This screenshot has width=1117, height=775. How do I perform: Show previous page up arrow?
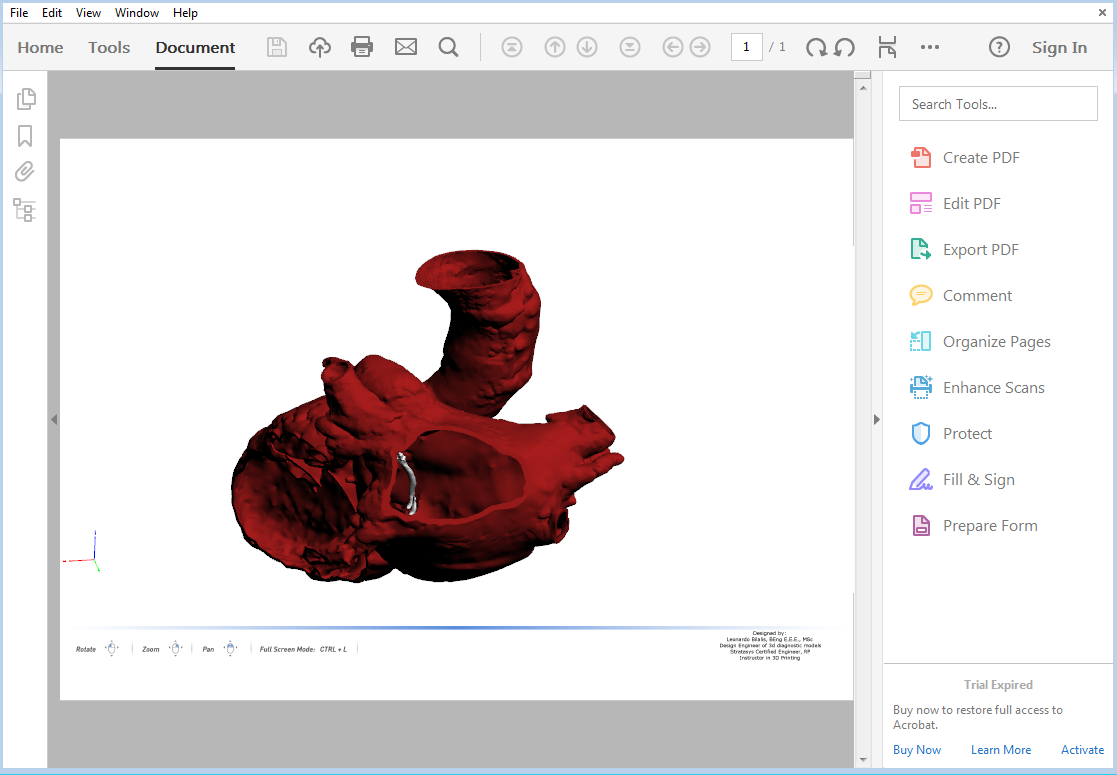coord(554,47)
